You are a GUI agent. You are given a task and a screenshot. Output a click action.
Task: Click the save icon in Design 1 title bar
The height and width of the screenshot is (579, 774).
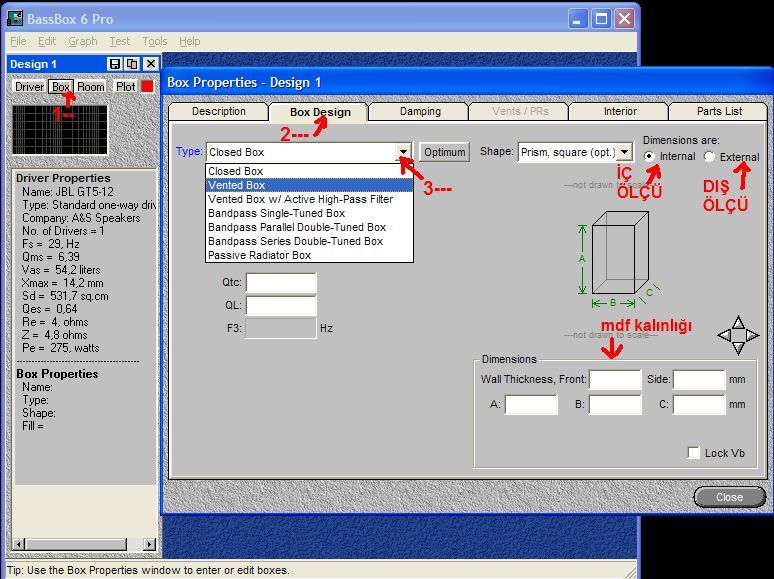click(116, 64)
